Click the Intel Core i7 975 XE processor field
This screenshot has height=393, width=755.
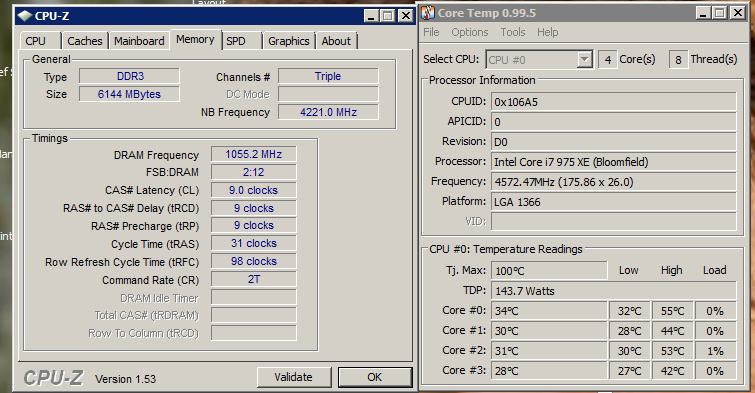click(613, 162)
